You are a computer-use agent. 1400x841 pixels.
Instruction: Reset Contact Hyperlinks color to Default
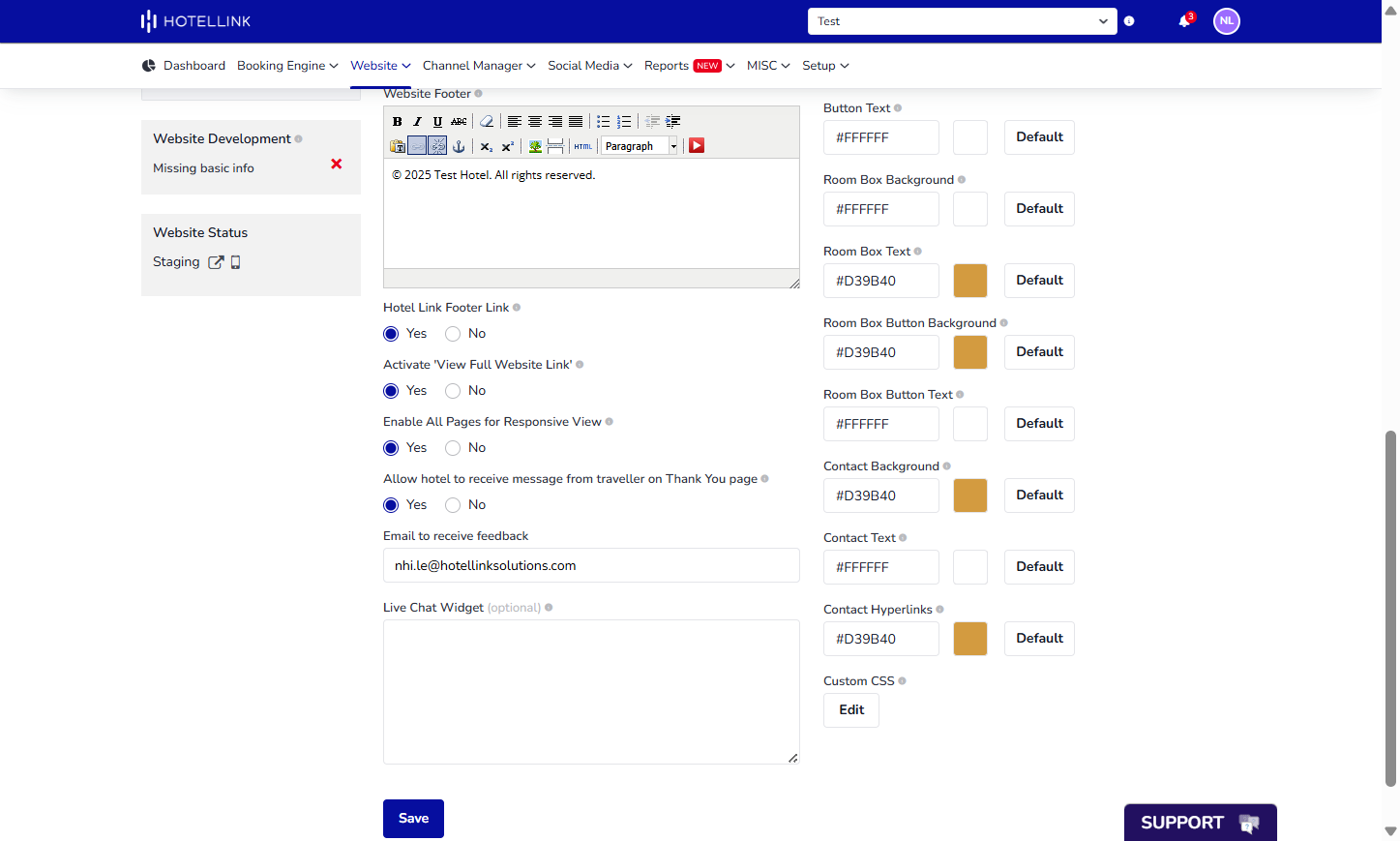[1039, 639]
